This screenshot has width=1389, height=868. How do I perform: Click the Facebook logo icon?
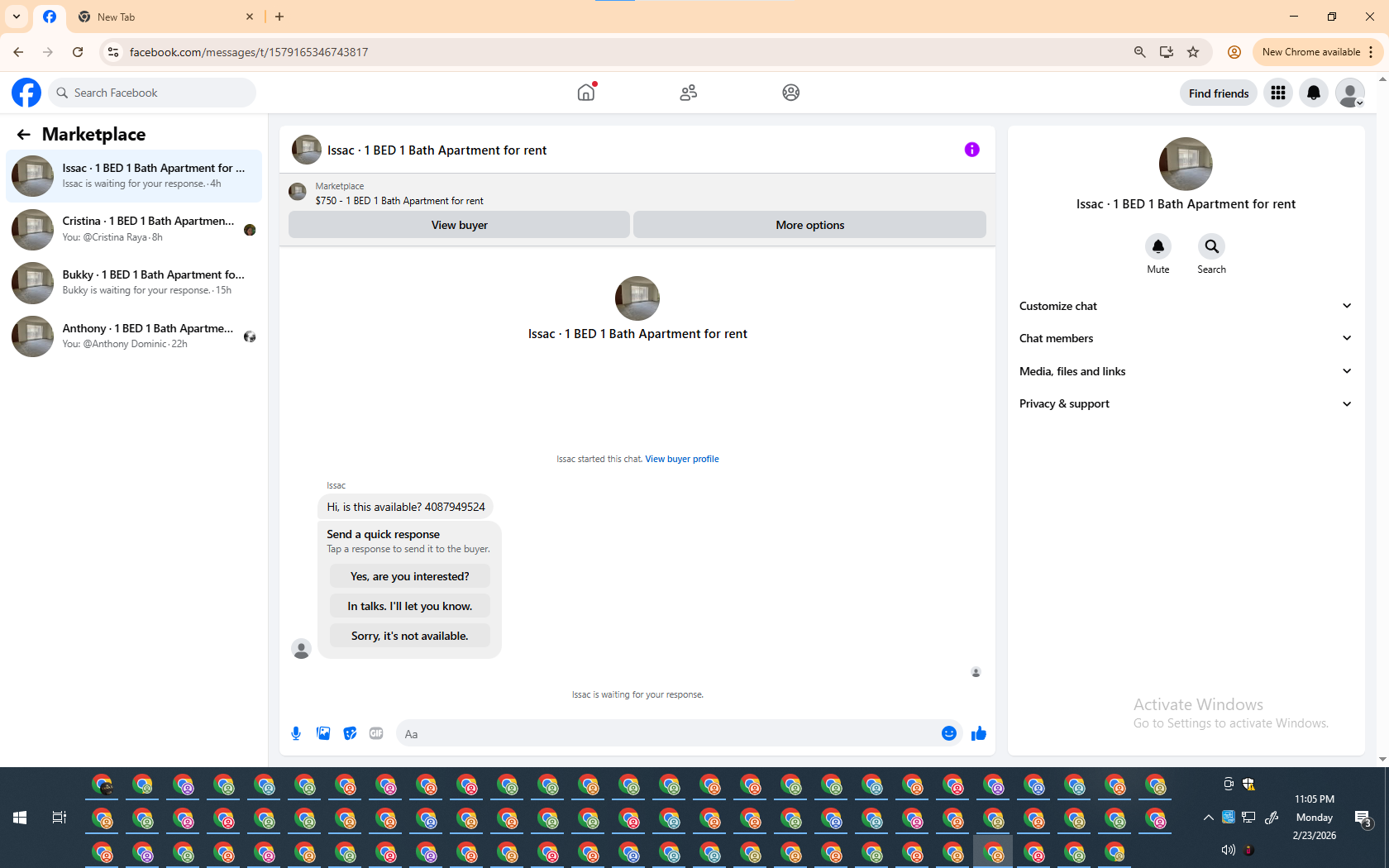[26, 93]
